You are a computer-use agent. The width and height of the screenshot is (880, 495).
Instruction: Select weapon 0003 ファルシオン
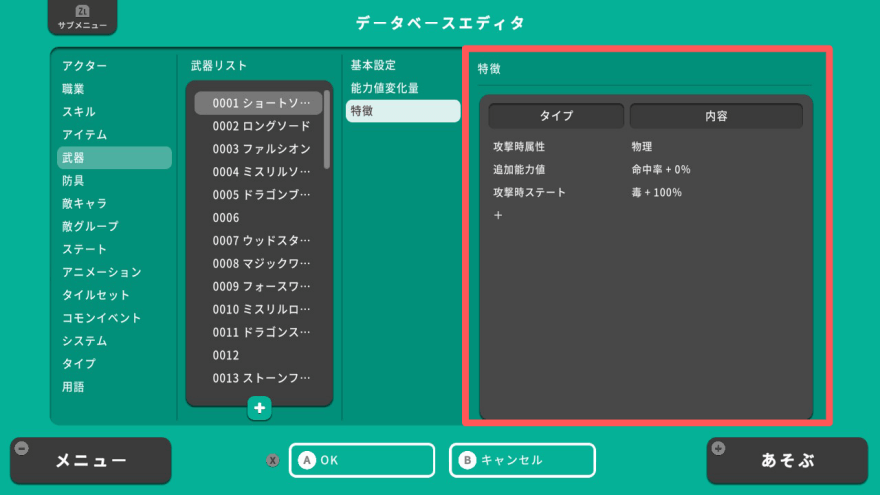click(x=261, y=149)
